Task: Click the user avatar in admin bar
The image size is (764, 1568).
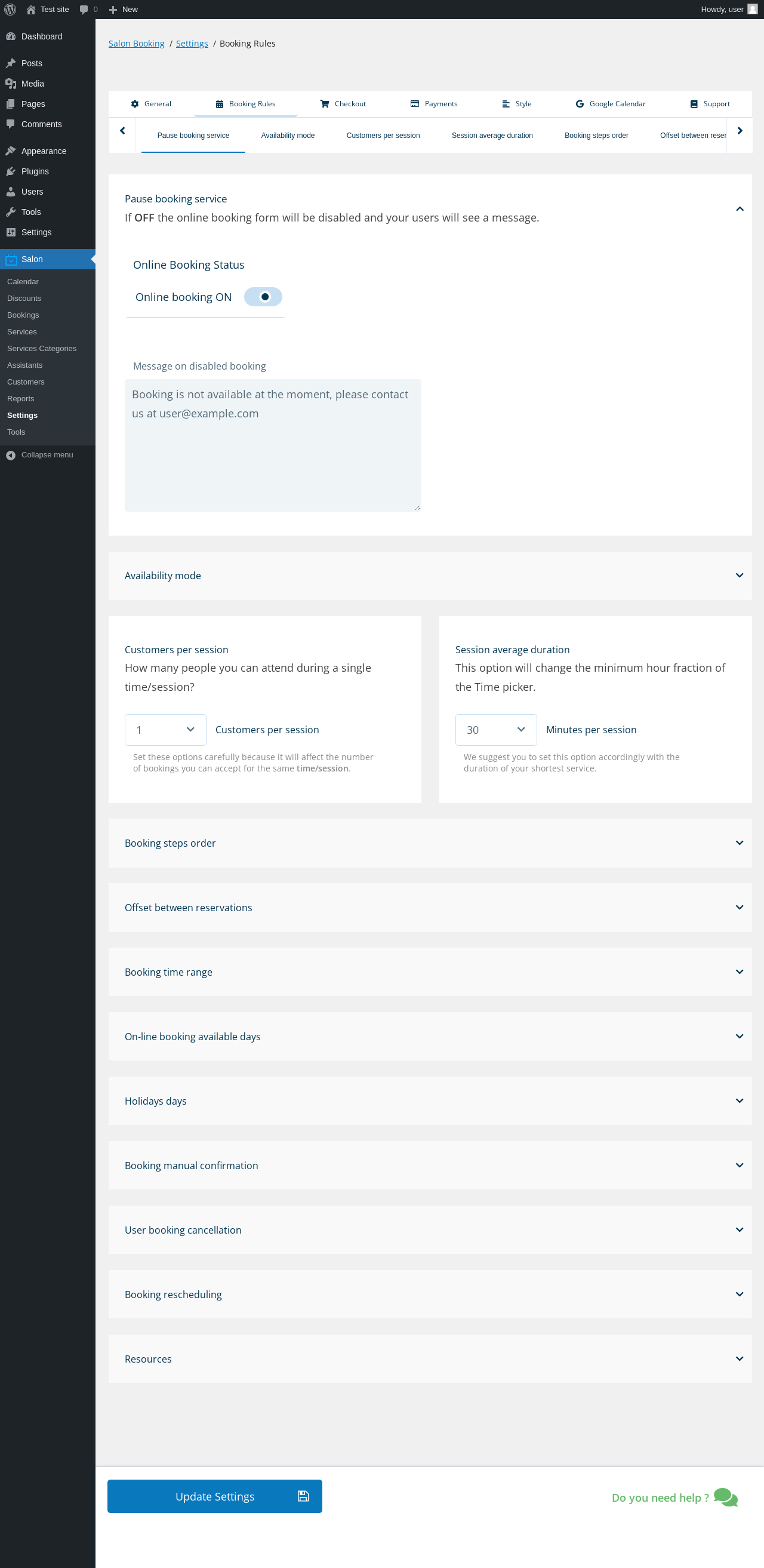Action: point(753,9)
